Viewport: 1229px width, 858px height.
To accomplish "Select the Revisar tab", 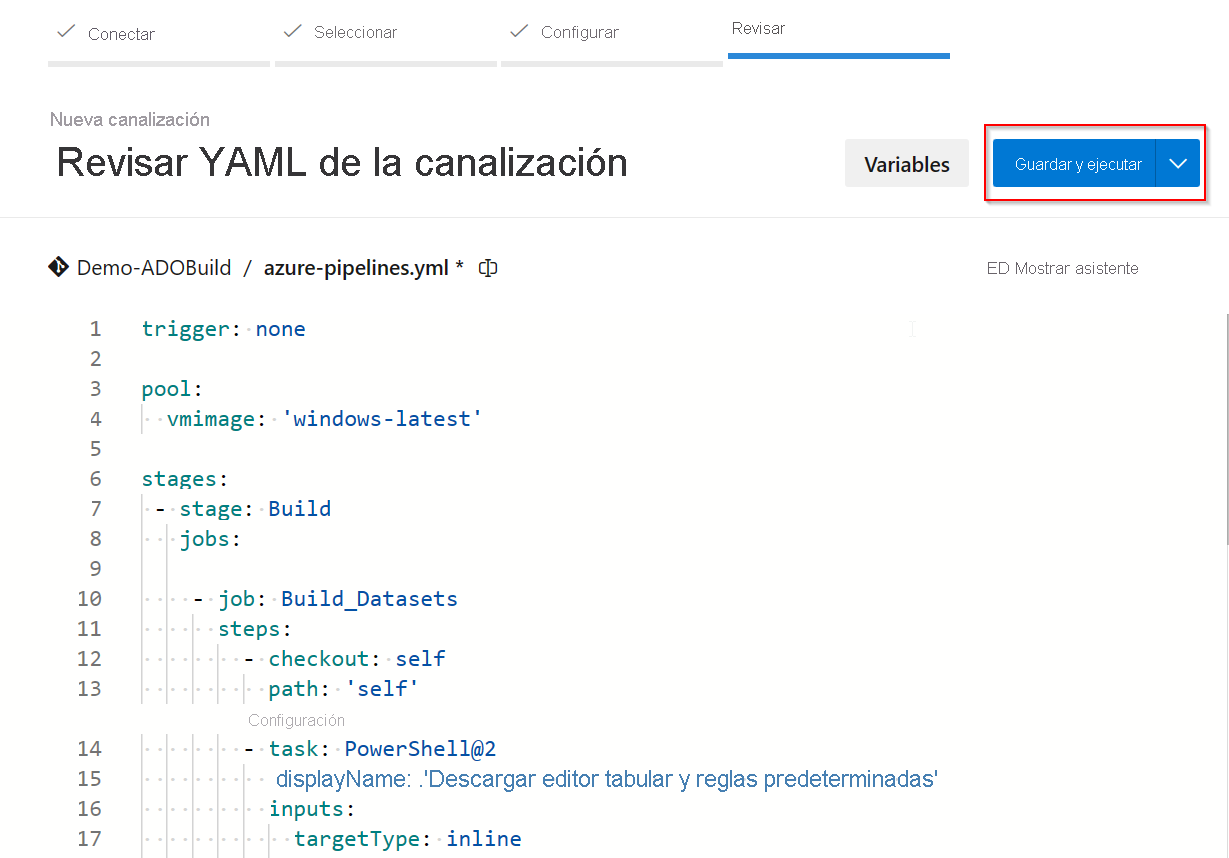I will click(x=758, y=29).
